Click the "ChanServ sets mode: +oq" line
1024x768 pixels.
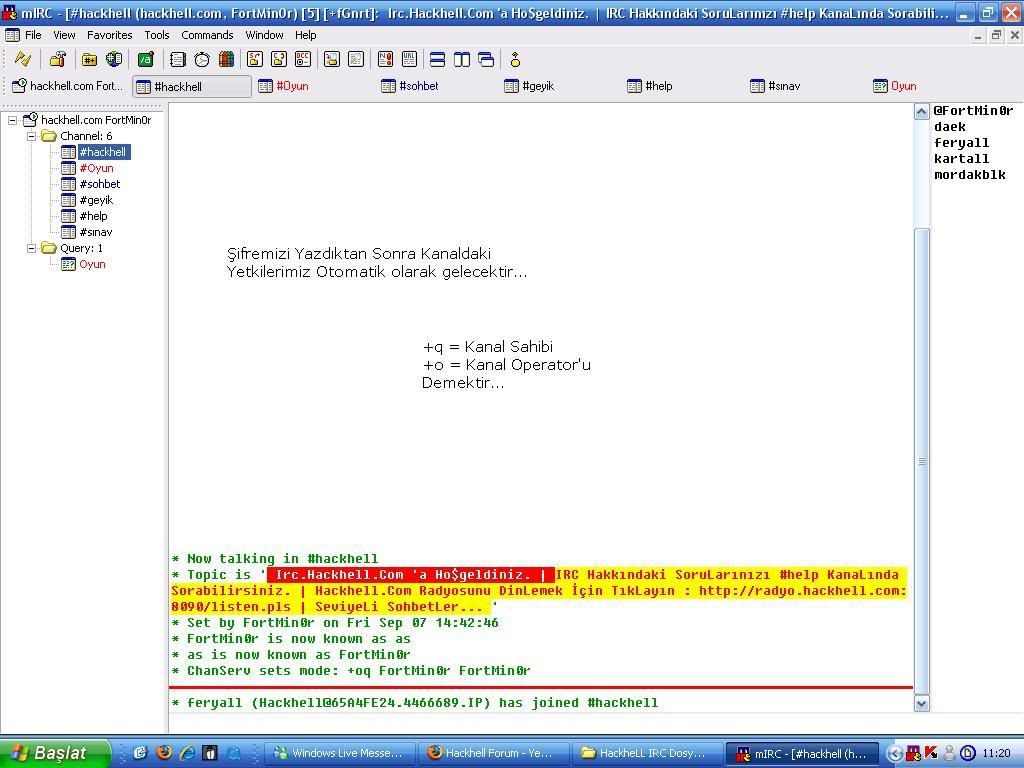point(351,671)
